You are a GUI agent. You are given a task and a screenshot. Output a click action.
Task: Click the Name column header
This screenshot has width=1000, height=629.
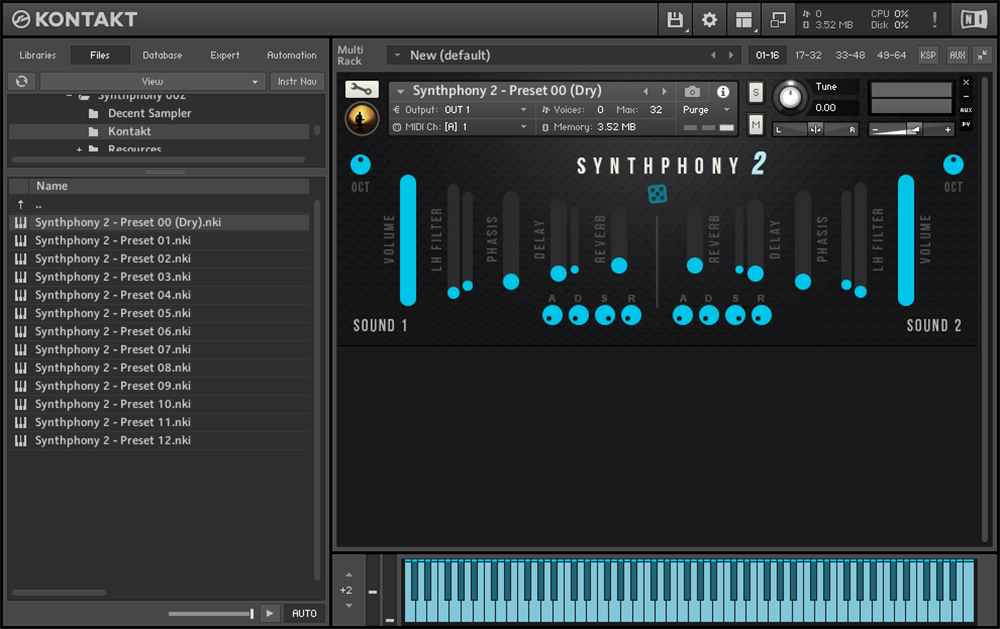tap(169, 186)
